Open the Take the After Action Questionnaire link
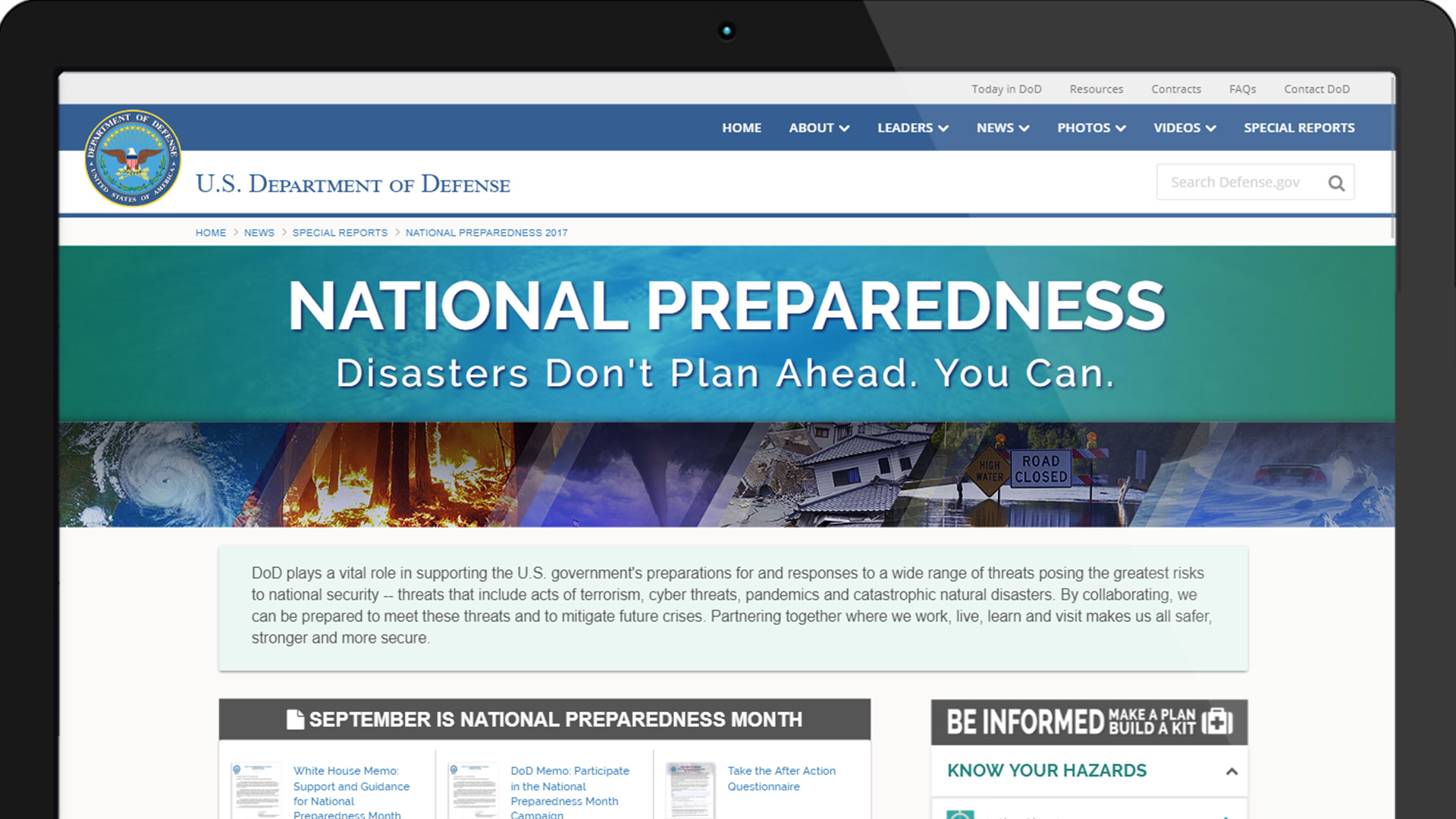 [x=781, y=778]
